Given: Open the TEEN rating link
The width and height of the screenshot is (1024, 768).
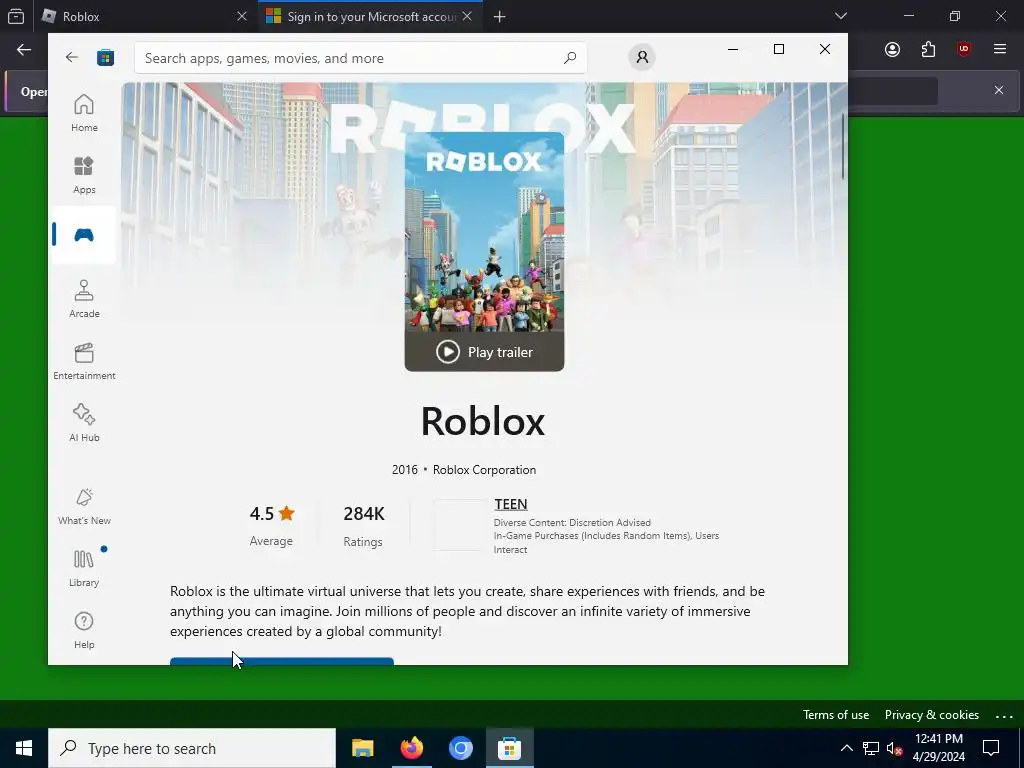Looking at the screenshot, I should click(511, 504).
